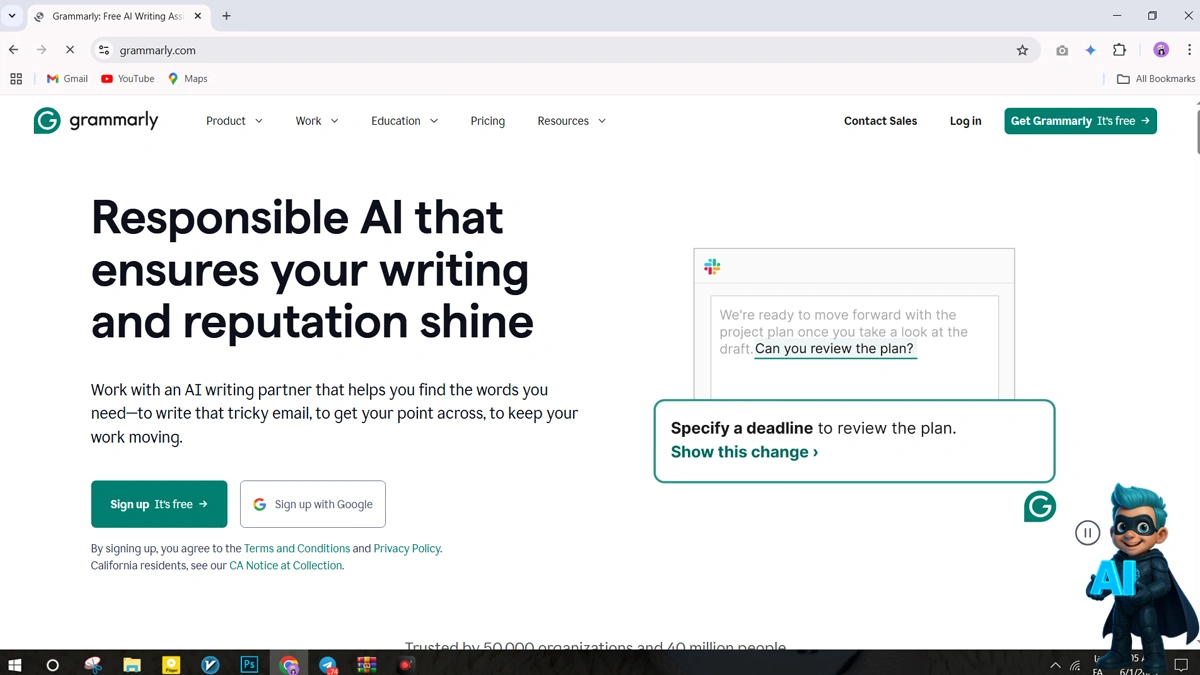Open the Pricing page
The height and width of the screenshot is (675, 1200).
coord(488,121)
